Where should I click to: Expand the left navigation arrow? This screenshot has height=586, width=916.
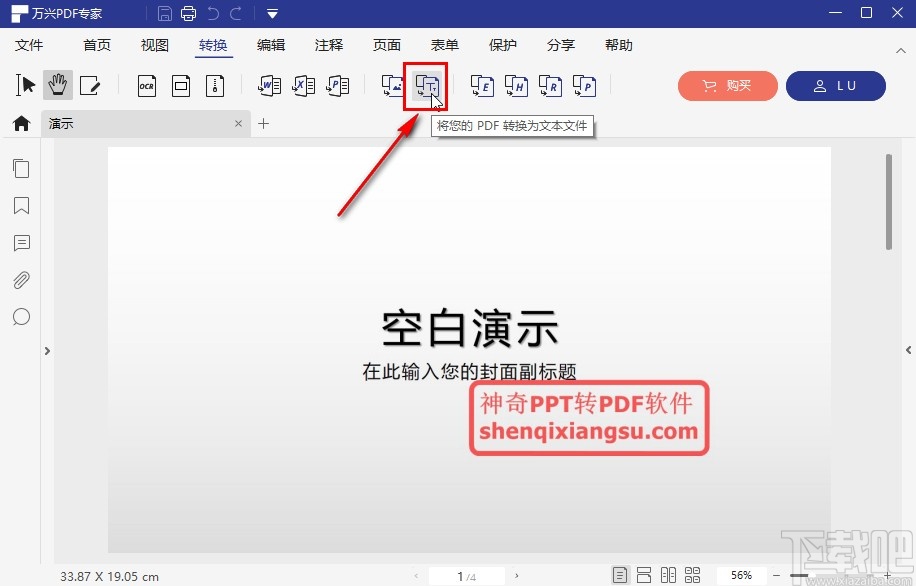47,351
